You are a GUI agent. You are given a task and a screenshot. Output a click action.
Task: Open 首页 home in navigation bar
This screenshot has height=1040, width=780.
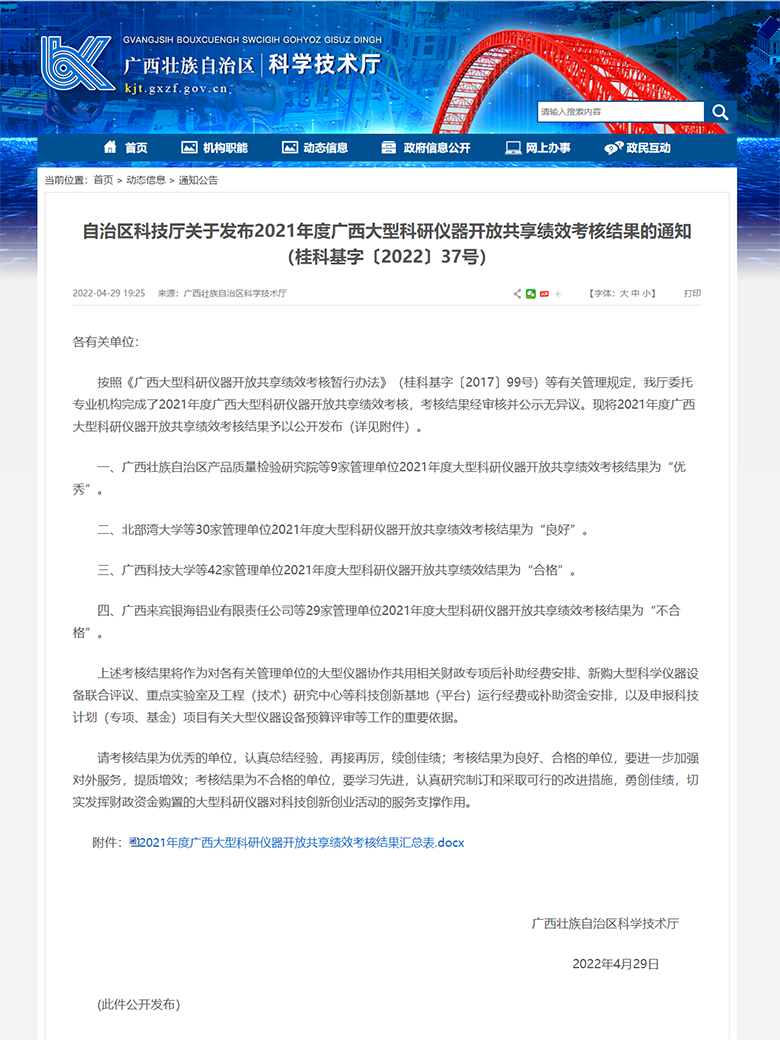(x=125, y=148)
